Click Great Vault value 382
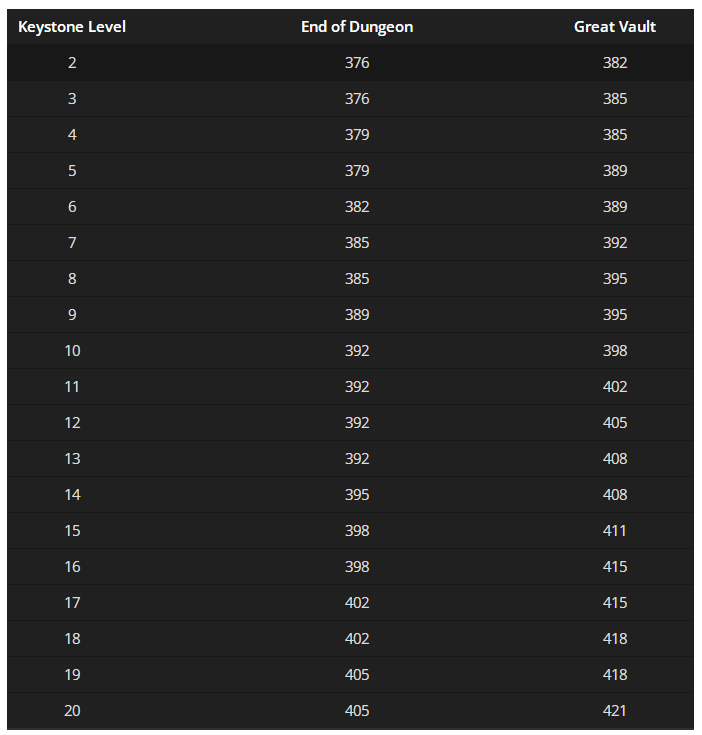 (614, 63)
